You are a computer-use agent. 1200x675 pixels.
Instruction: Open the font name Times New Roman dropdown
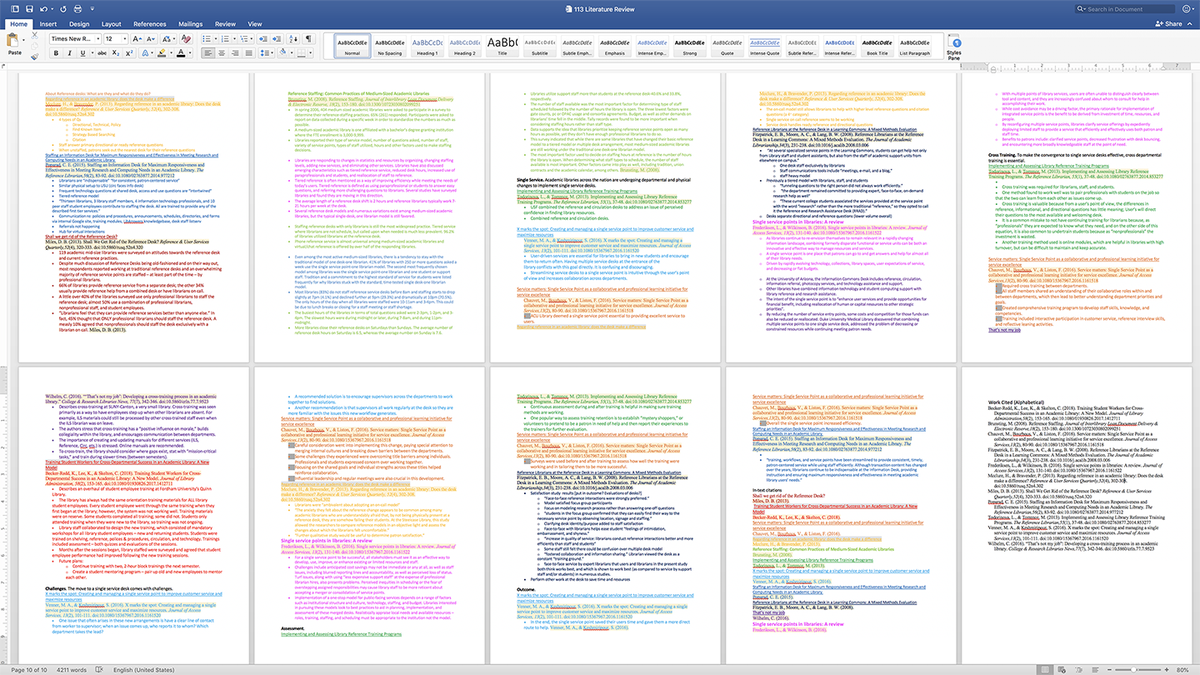(97, 39)
